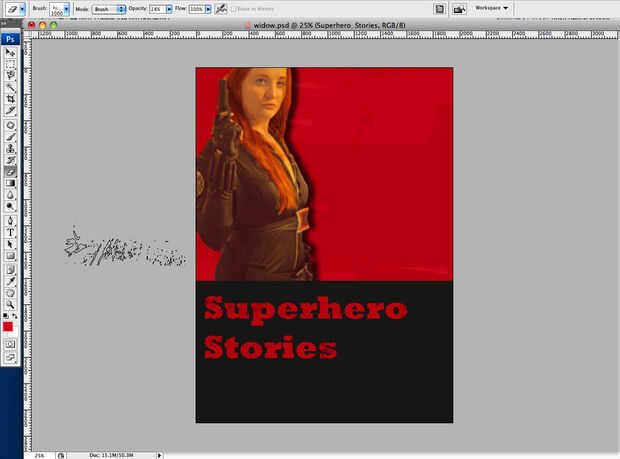Viewport: 620px width, 459px height.
Task: Click the Superhero text on canvas
Action: pyautogui.click(x=306, y=310)
